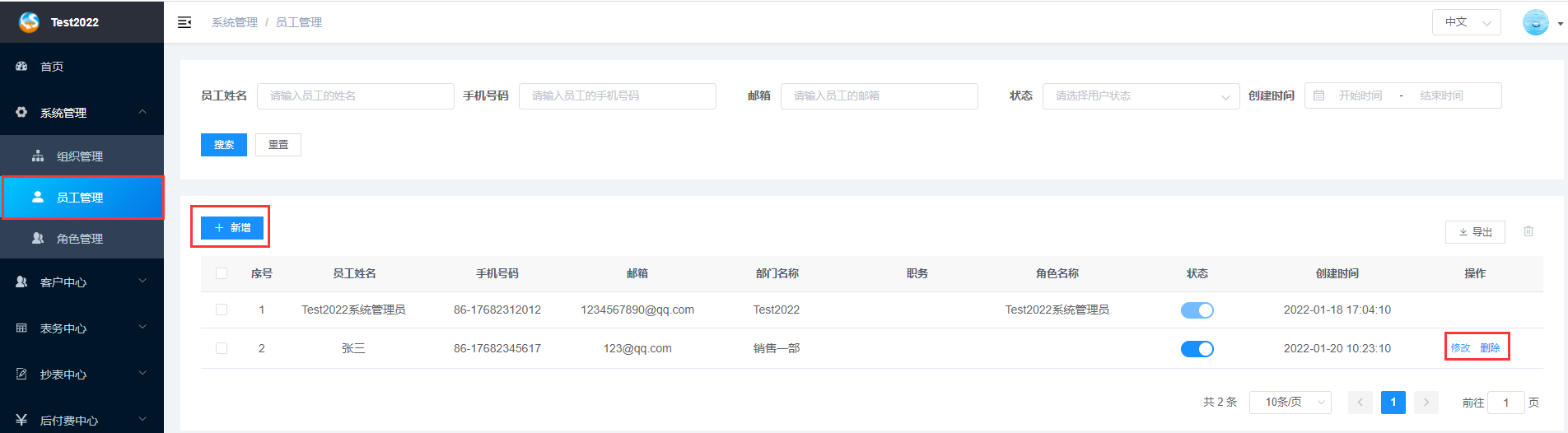Click 创建时间 column header
The width and height of the screenshot is (1568, 433).
click(1337, 273)
